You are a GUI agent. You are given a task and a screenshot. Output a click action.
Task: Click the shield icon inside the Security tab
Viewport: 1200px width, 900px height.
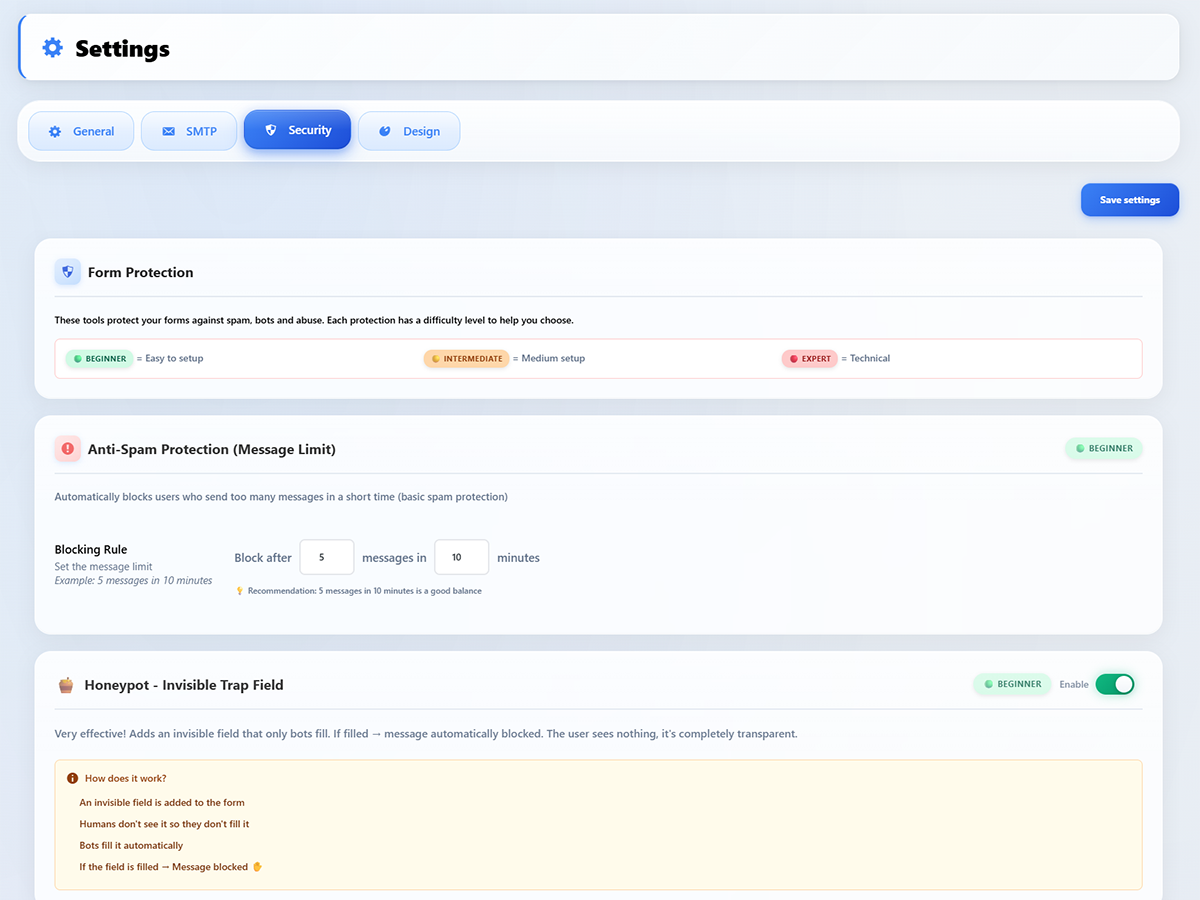(271, 129)
